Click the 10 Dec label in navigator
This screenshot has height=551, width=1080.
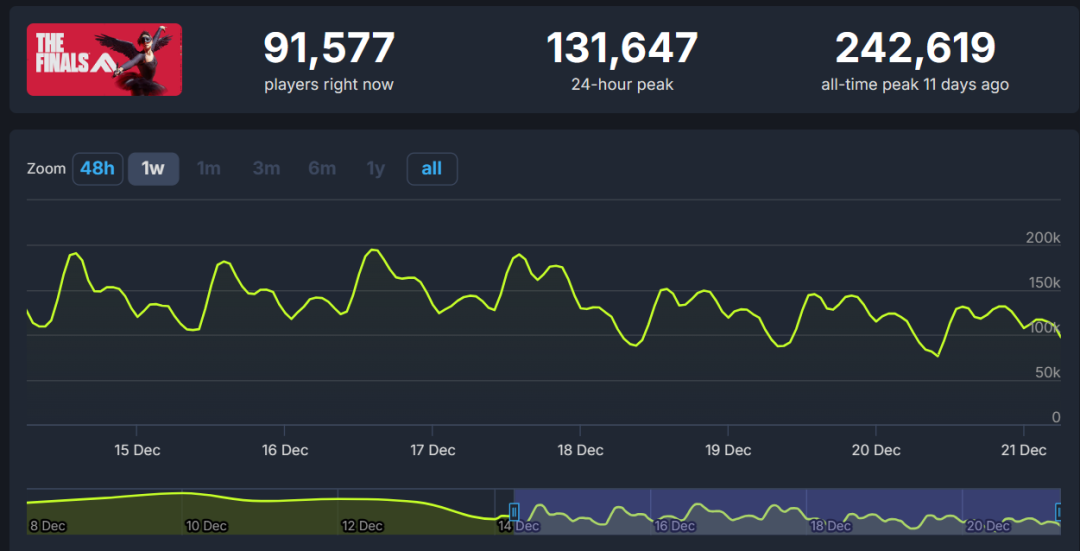[206, 526]
